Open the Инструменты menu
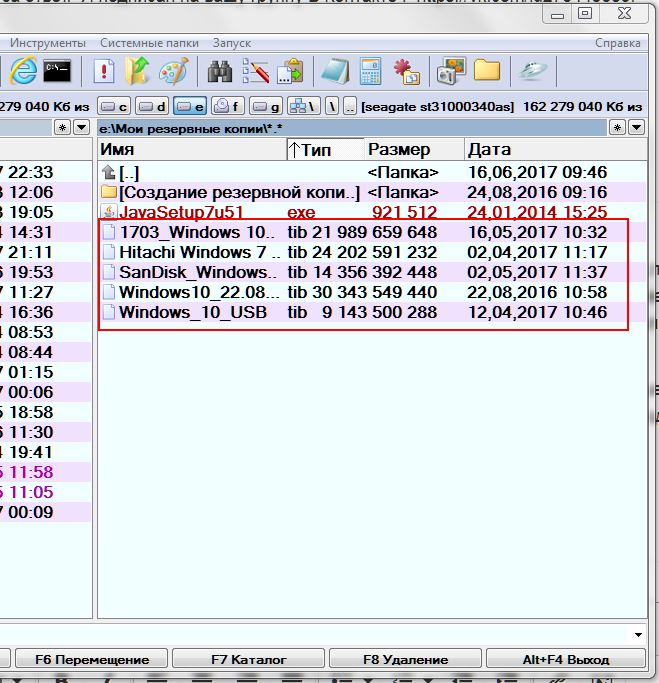 [x=48, y=43]
